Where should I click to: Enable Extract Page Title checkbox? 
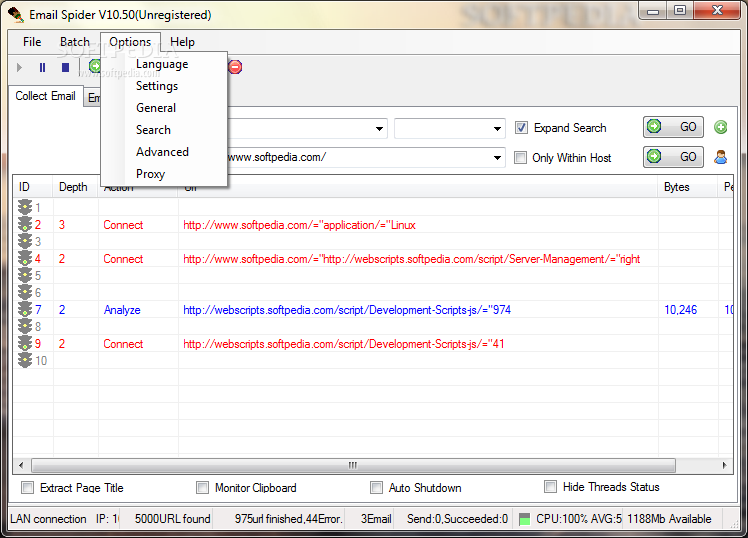[27, 487]
